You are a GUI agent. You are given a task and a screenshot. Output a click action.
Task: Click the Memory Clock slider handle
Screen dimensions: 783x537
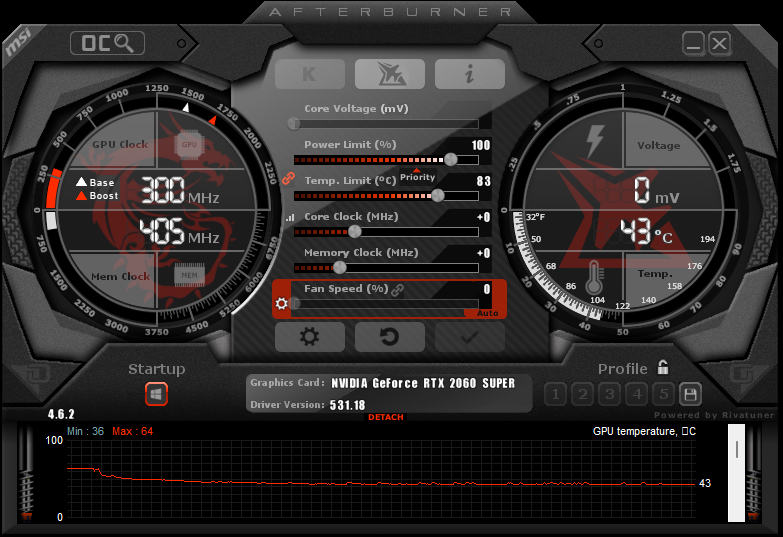point(340,267)
